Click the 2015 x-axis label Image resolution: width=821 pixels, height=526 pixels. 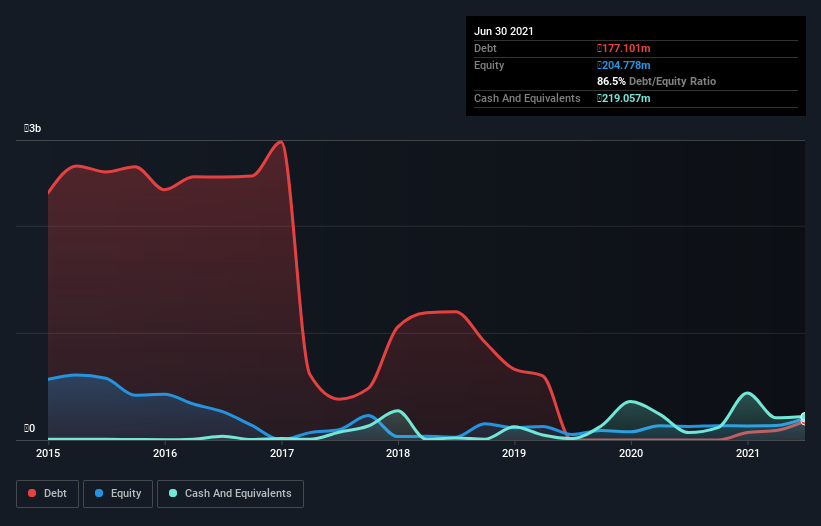click(x=48, y=453)
